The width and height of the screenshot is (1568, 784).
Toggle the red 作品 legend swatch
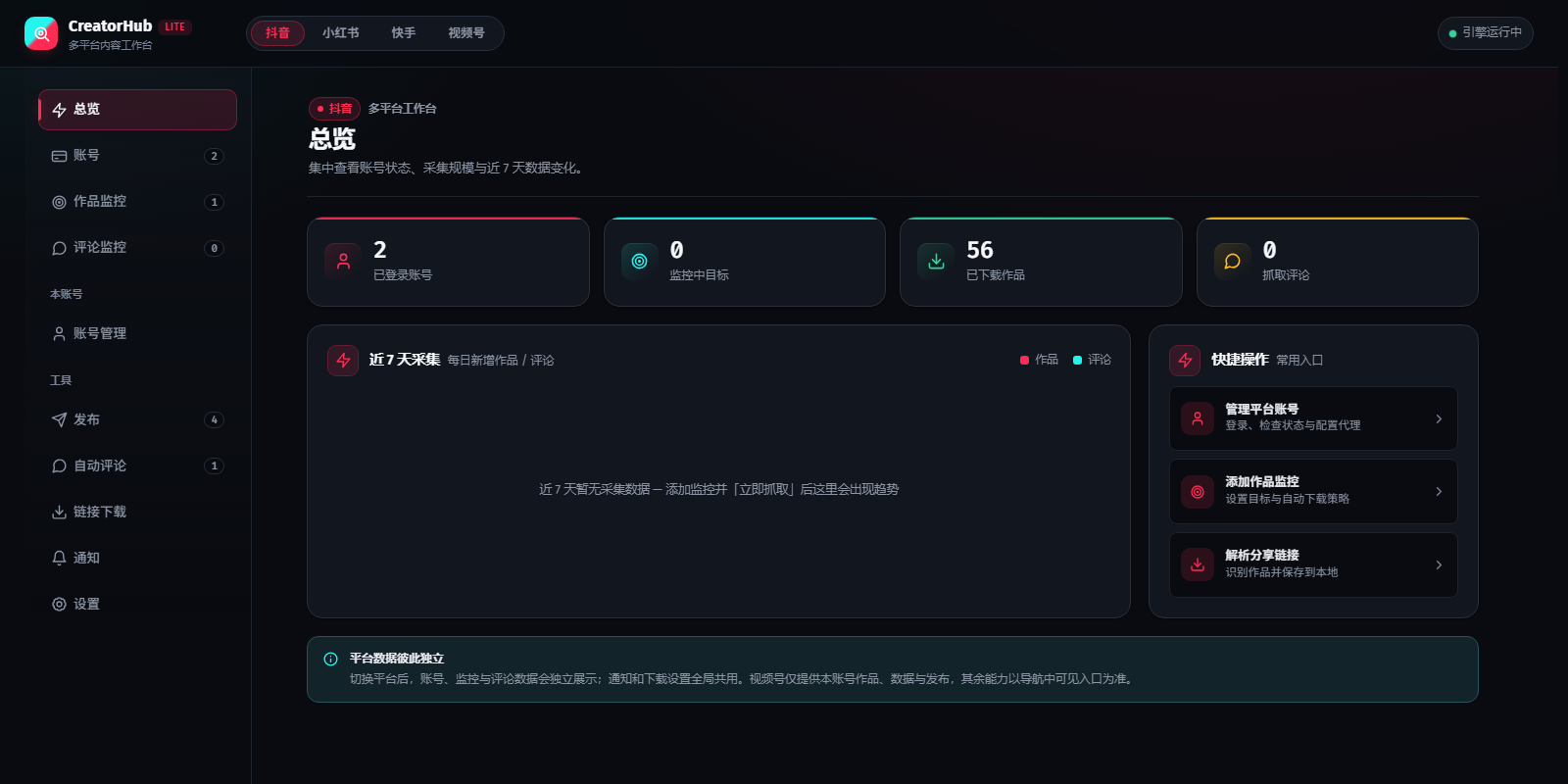coord(1024,361)
